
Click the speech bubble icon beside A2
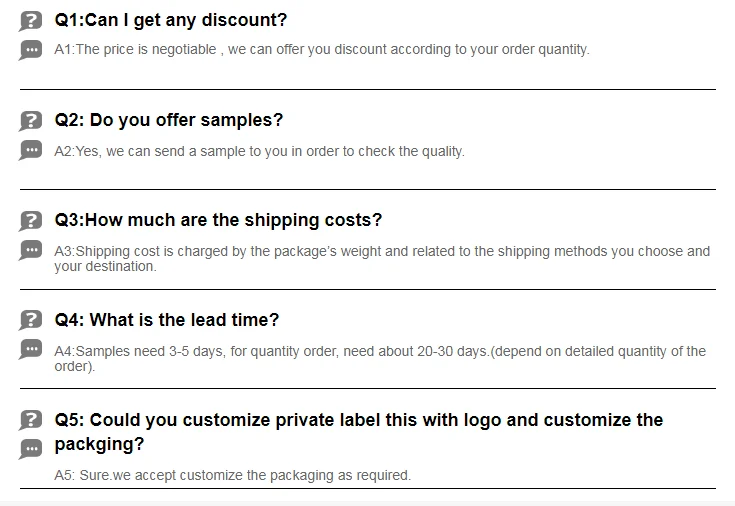point(31,151)
